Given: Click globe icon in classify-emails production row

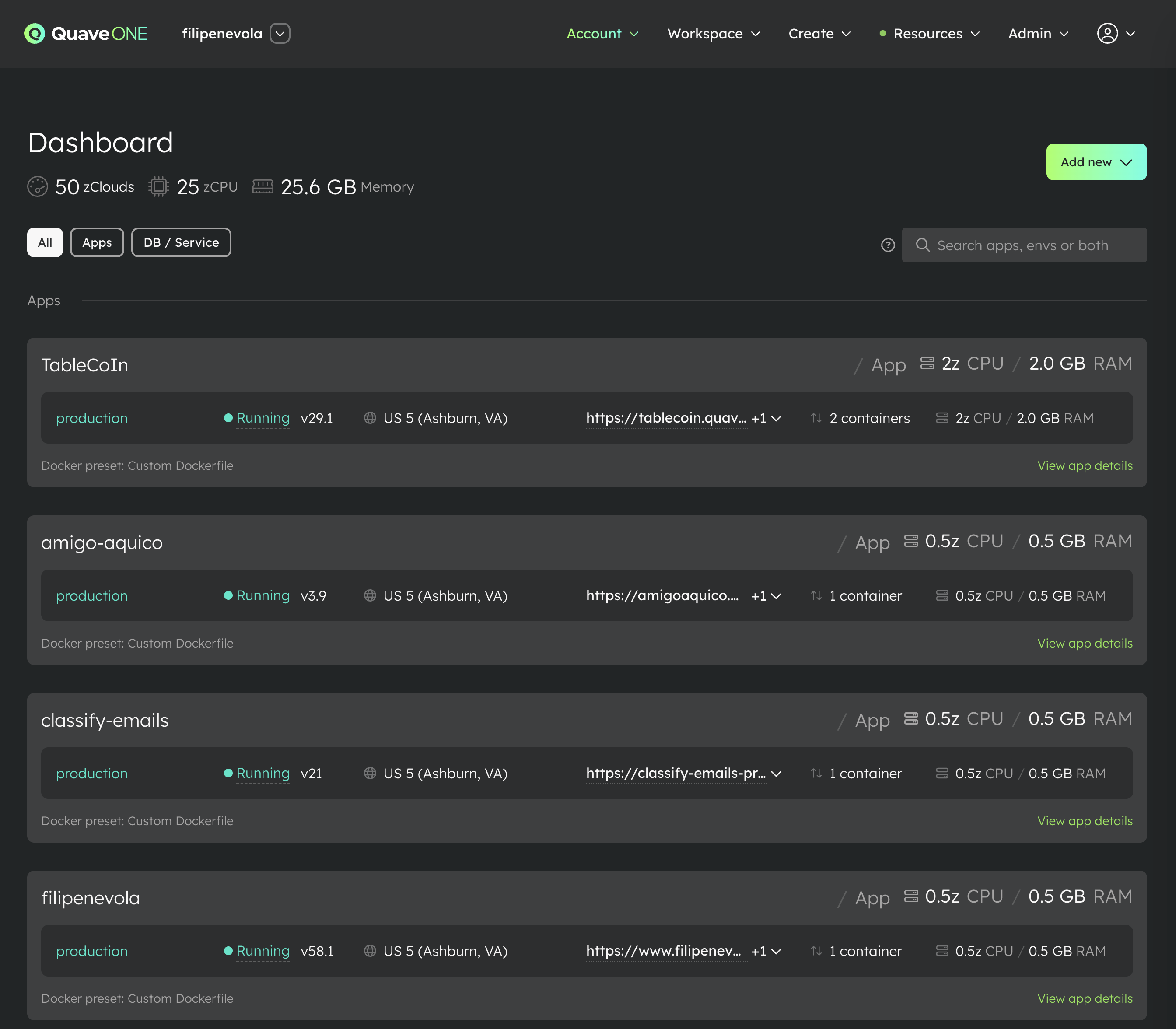Looking at the screenshot, I should tap(371, 773).
